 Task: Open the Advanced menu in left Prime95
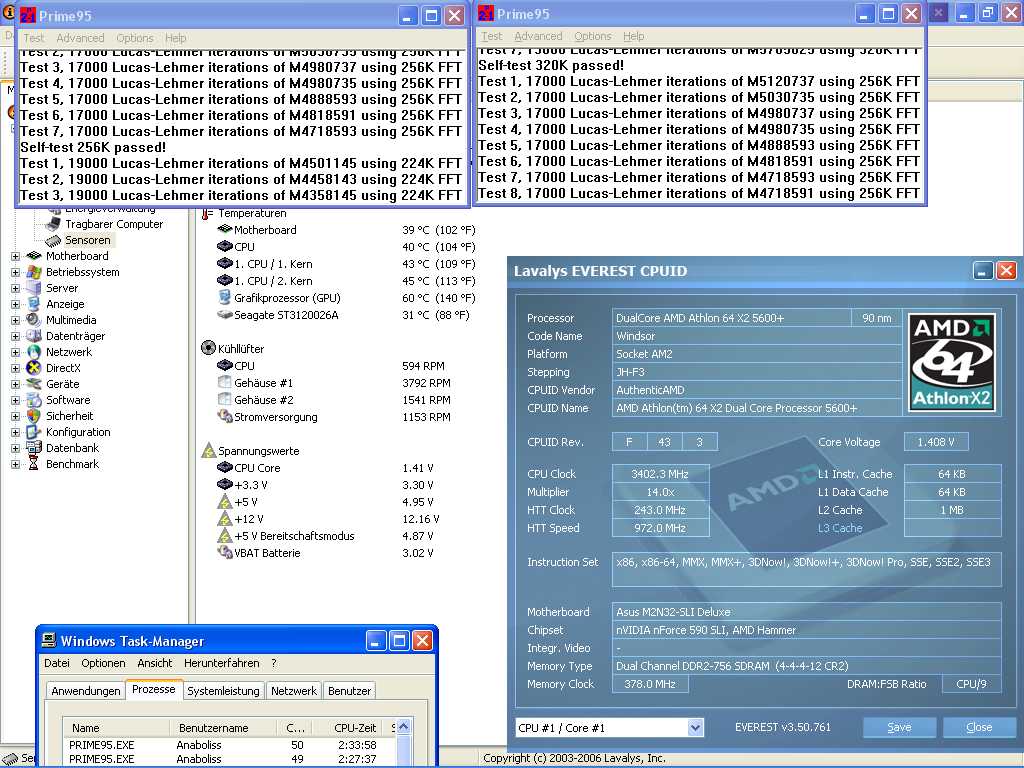pos(80,38)
